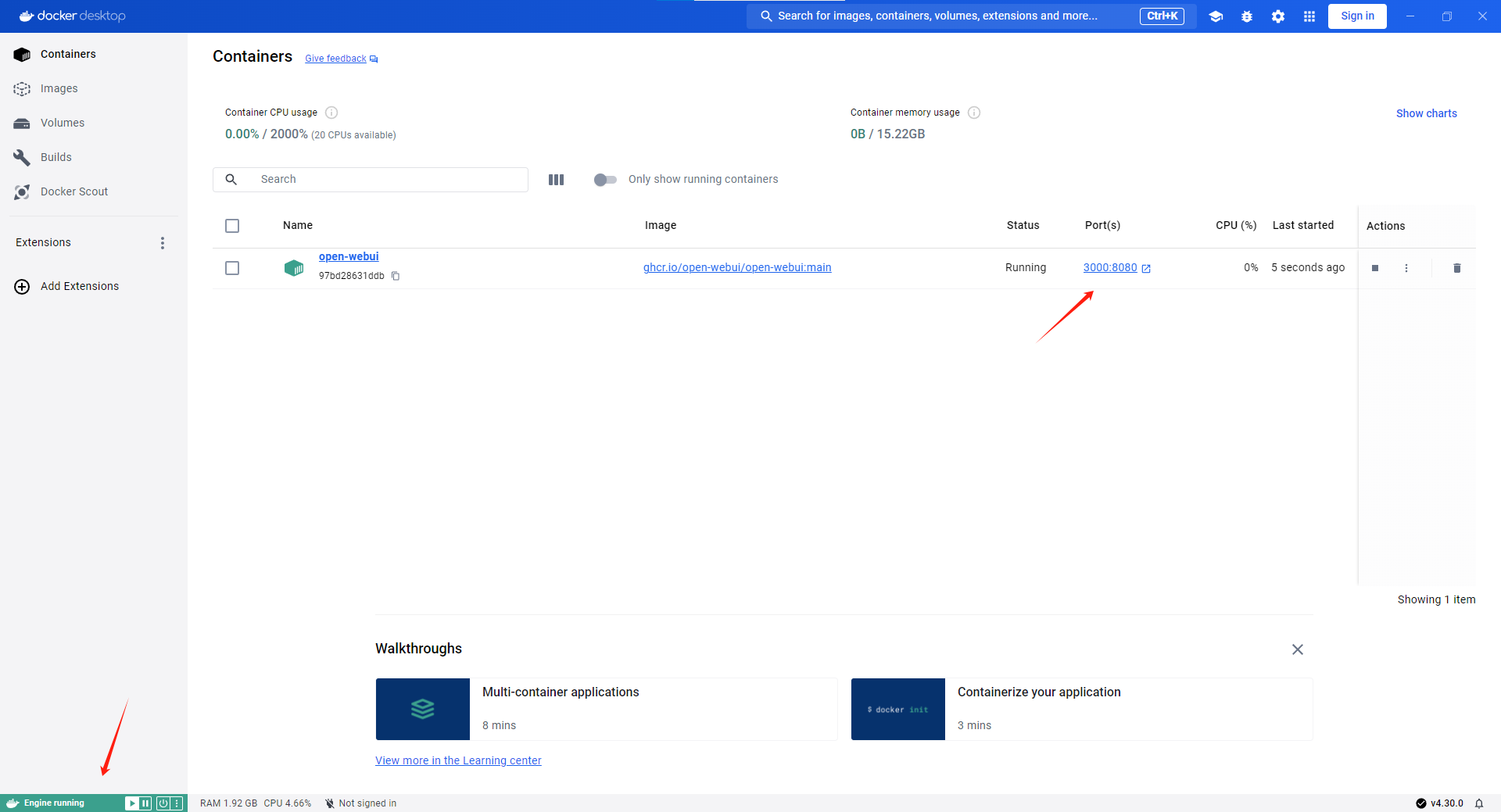
Task: Click the open-webui container icon
Action: point(294,268)
